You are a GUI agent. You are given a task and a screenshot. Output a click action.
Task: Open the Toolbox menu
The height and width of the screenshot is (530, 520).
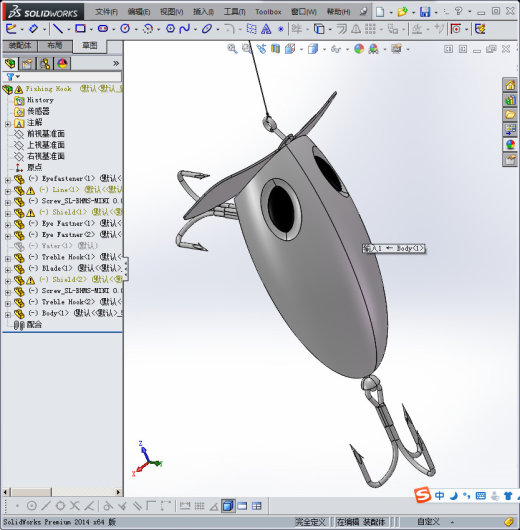268,12
